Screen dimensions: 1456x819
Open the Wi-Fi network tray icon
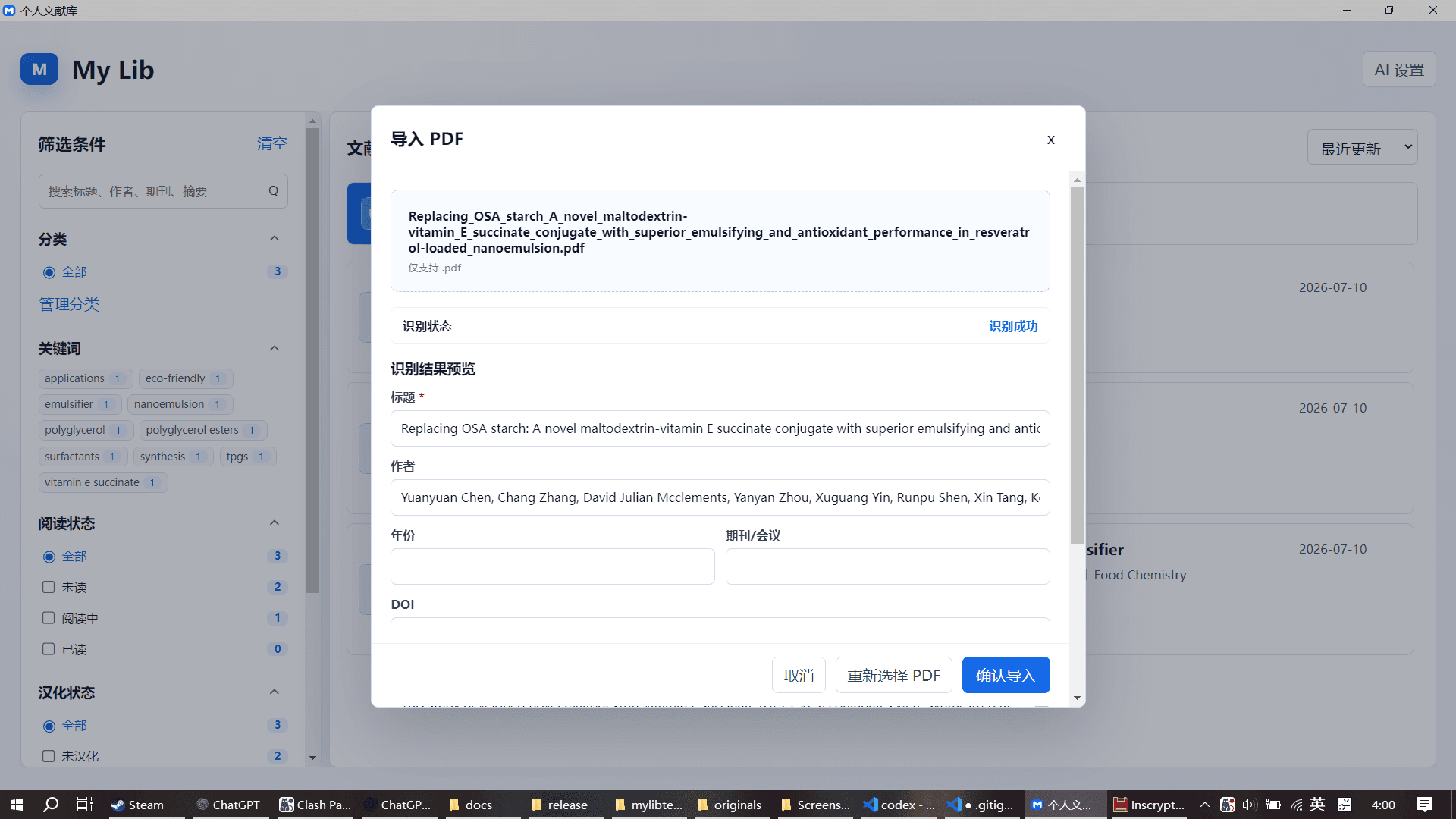tap(1297, 805)
